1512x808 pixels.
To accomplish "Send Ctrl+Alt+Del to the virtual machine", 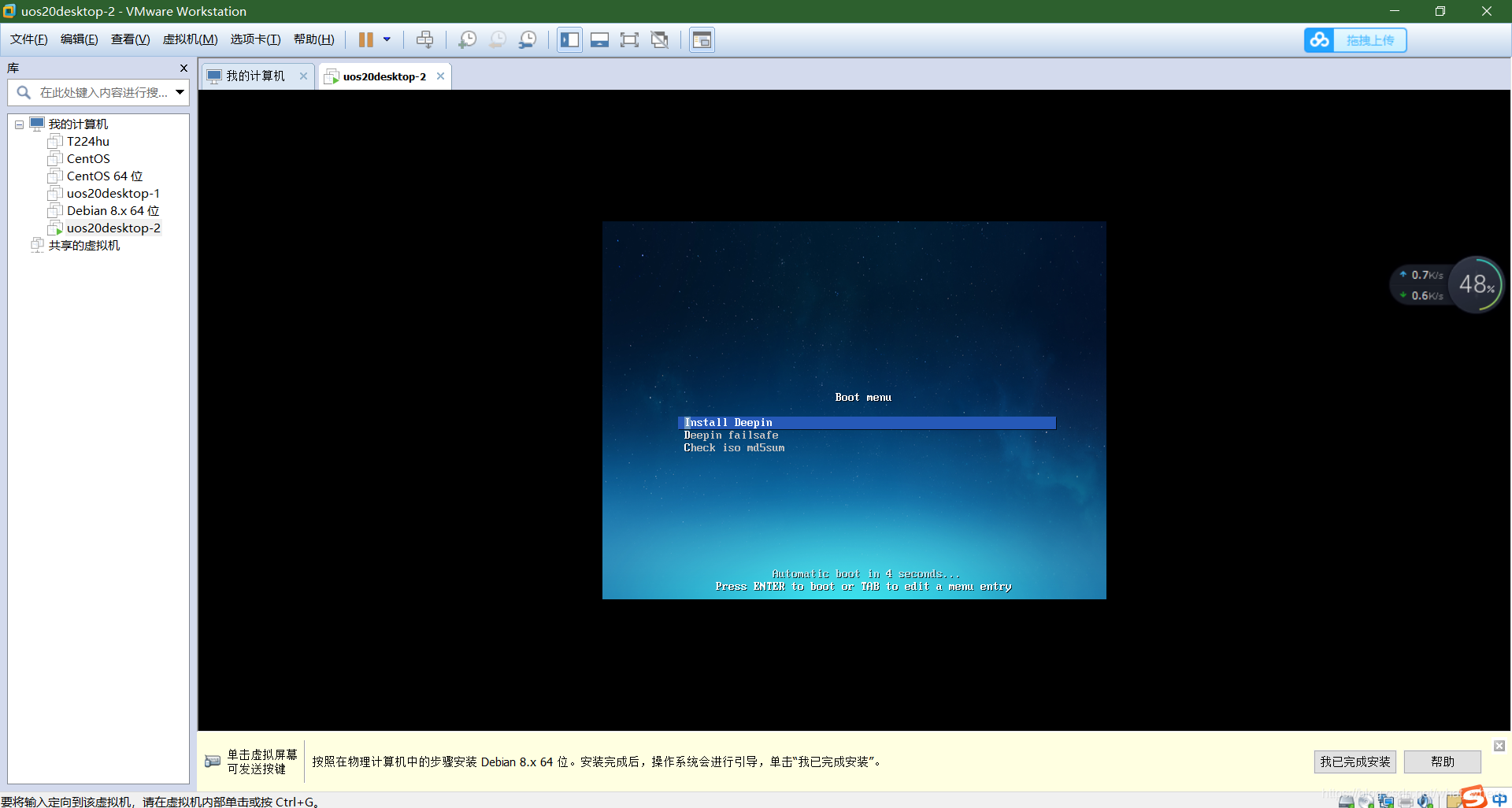I will click(x=425, y=39).
